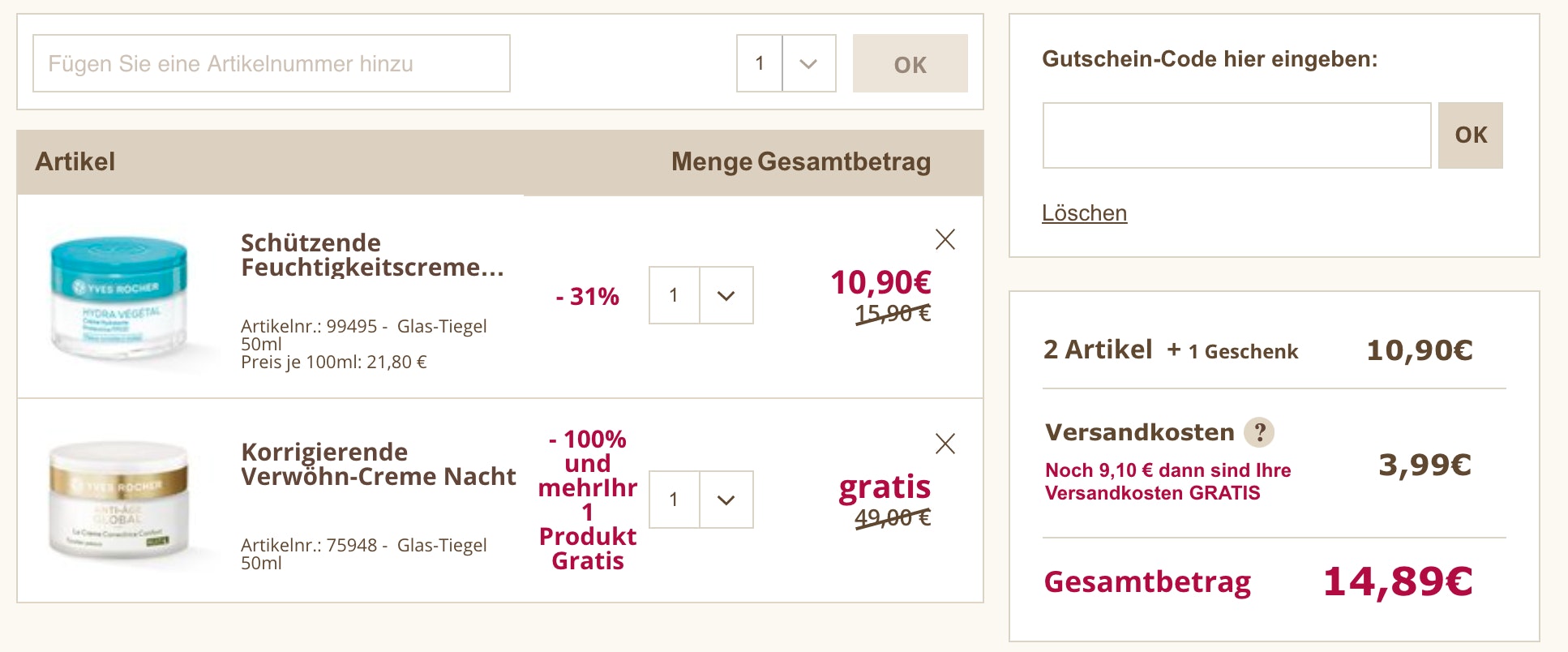Click the Korrigierende Verwöhn-Creme Nacht title

pos(378,464)
